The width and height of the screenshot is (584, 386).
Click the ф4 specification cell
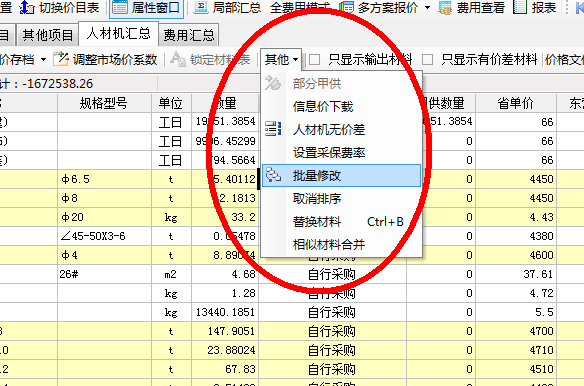104,255
